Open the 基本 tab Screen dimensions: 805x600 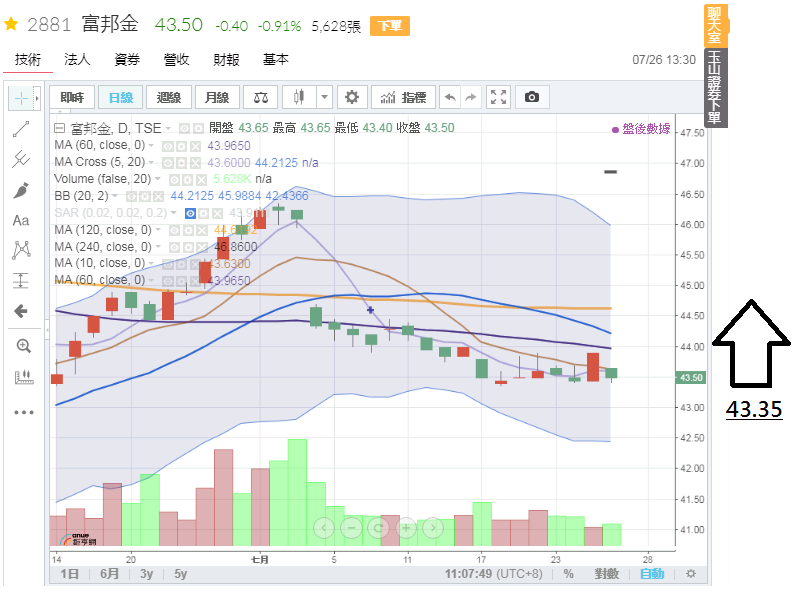[x=276, y=60]
